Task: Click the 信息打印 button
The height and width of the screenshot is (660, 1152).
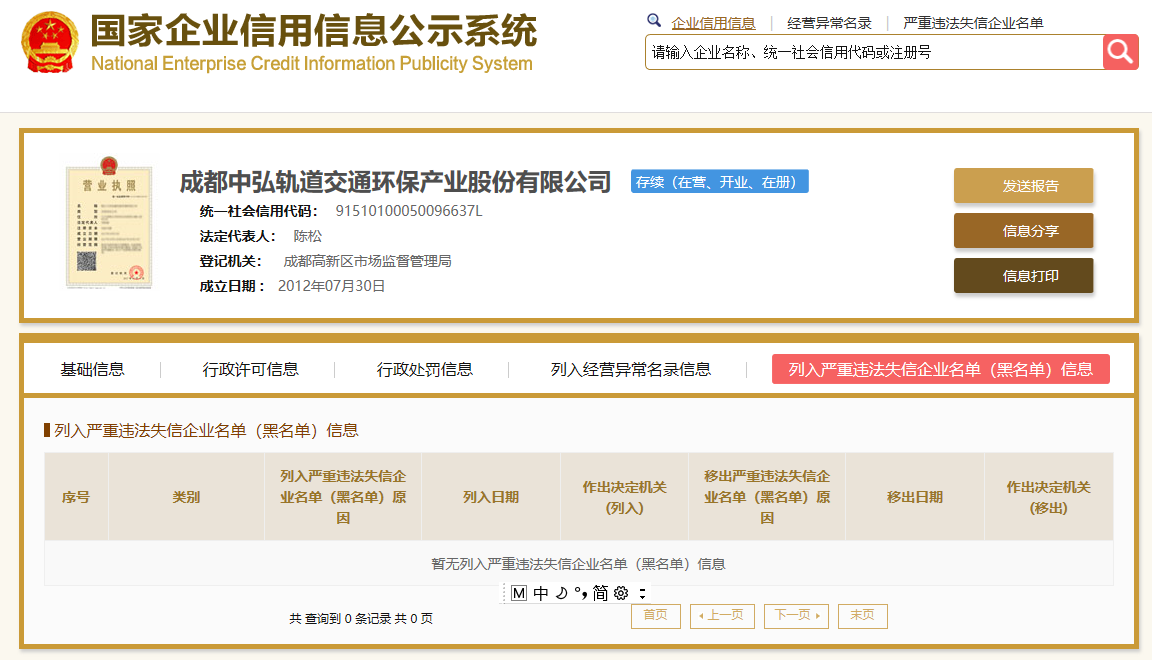Action: pyautogui.click(x=1023, y=276)
